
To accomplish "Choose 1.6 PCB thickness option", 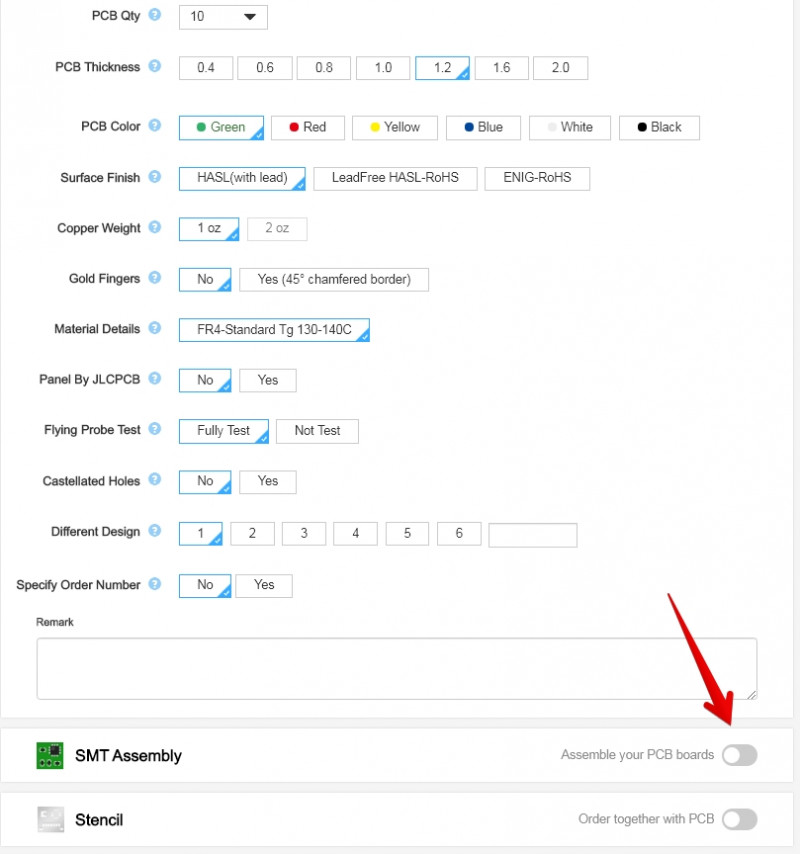I will (x=501, y=68).
